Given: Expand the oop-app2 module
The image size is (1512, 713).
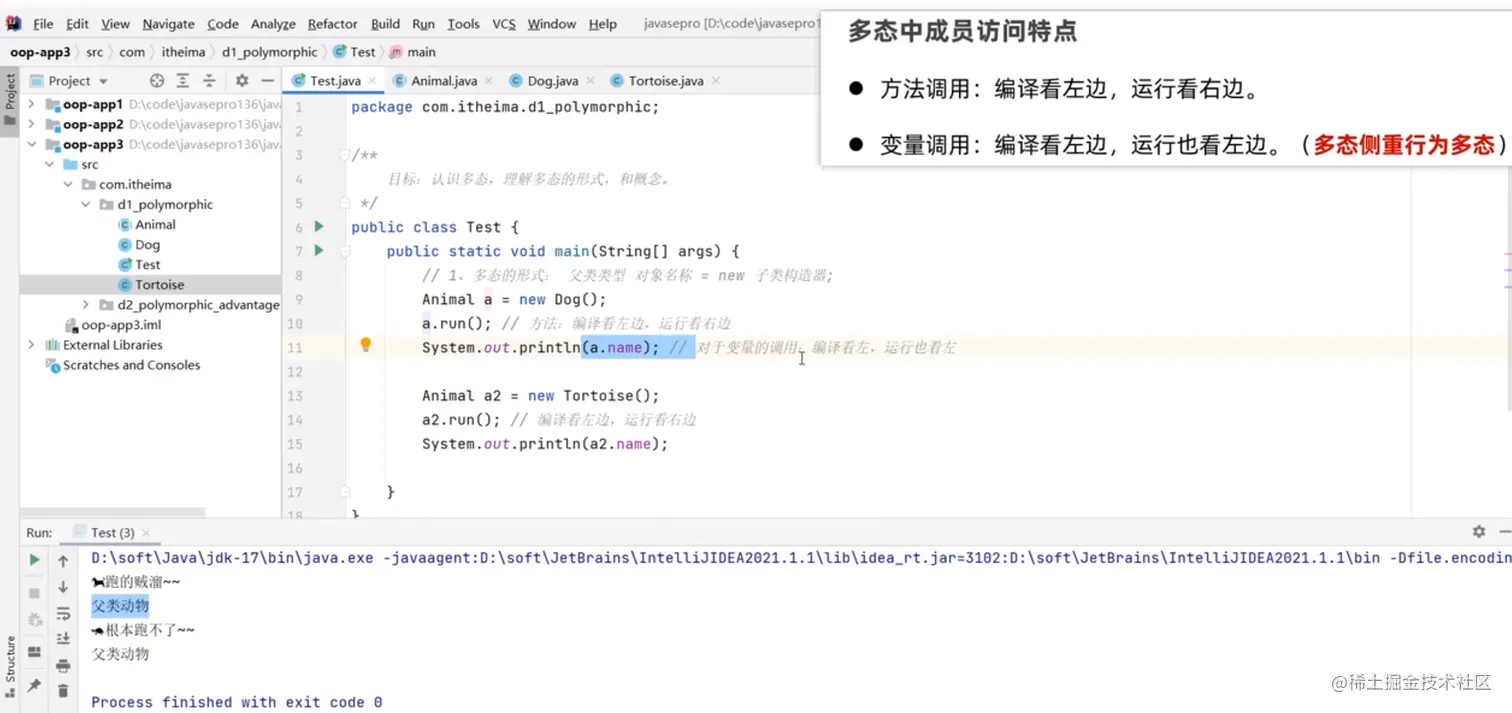Looking at the screenshot, I should [x=31, y=124].
